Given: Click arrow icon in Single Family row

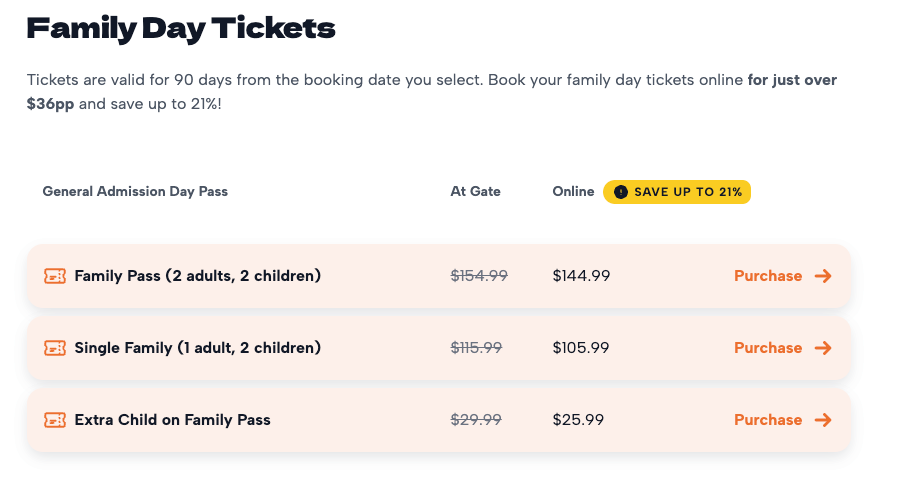Looking at the screenshot, I should (823, 348).
